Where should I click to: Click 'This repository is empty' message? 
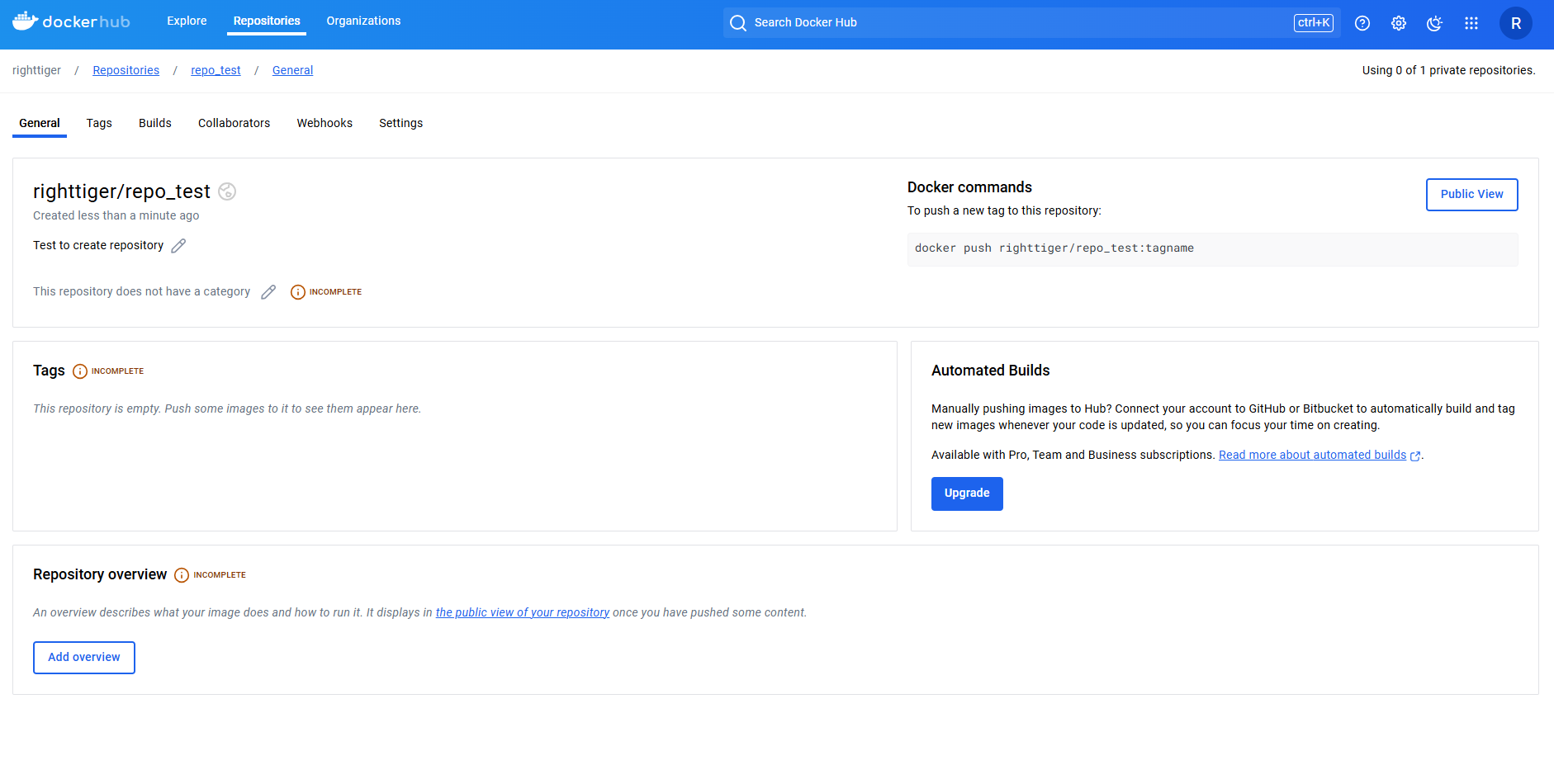click(227, 409)
